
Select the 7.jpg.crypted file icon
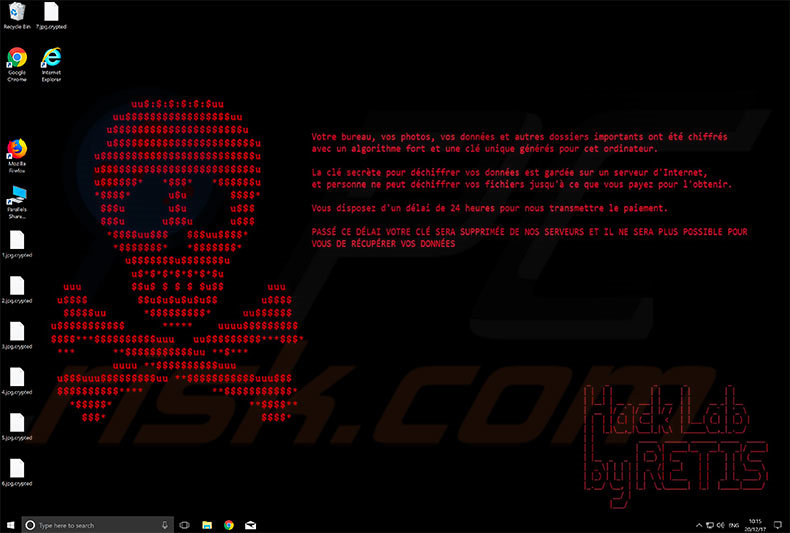point(51,15)
